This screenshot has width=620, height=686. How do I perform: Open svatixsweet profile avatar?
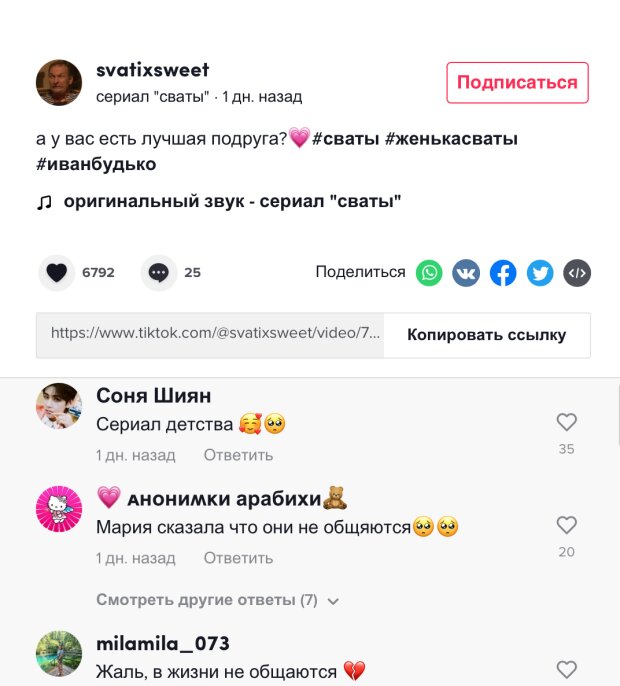click(x=59, y=83)
